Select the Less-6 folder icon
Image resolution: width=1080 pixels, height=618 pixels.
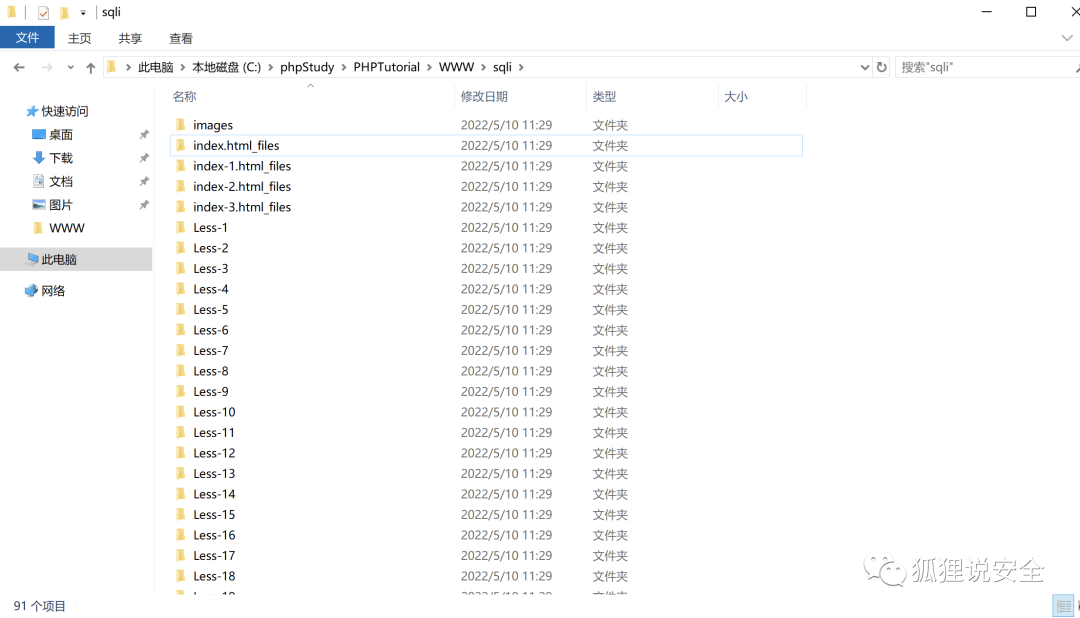180,330
